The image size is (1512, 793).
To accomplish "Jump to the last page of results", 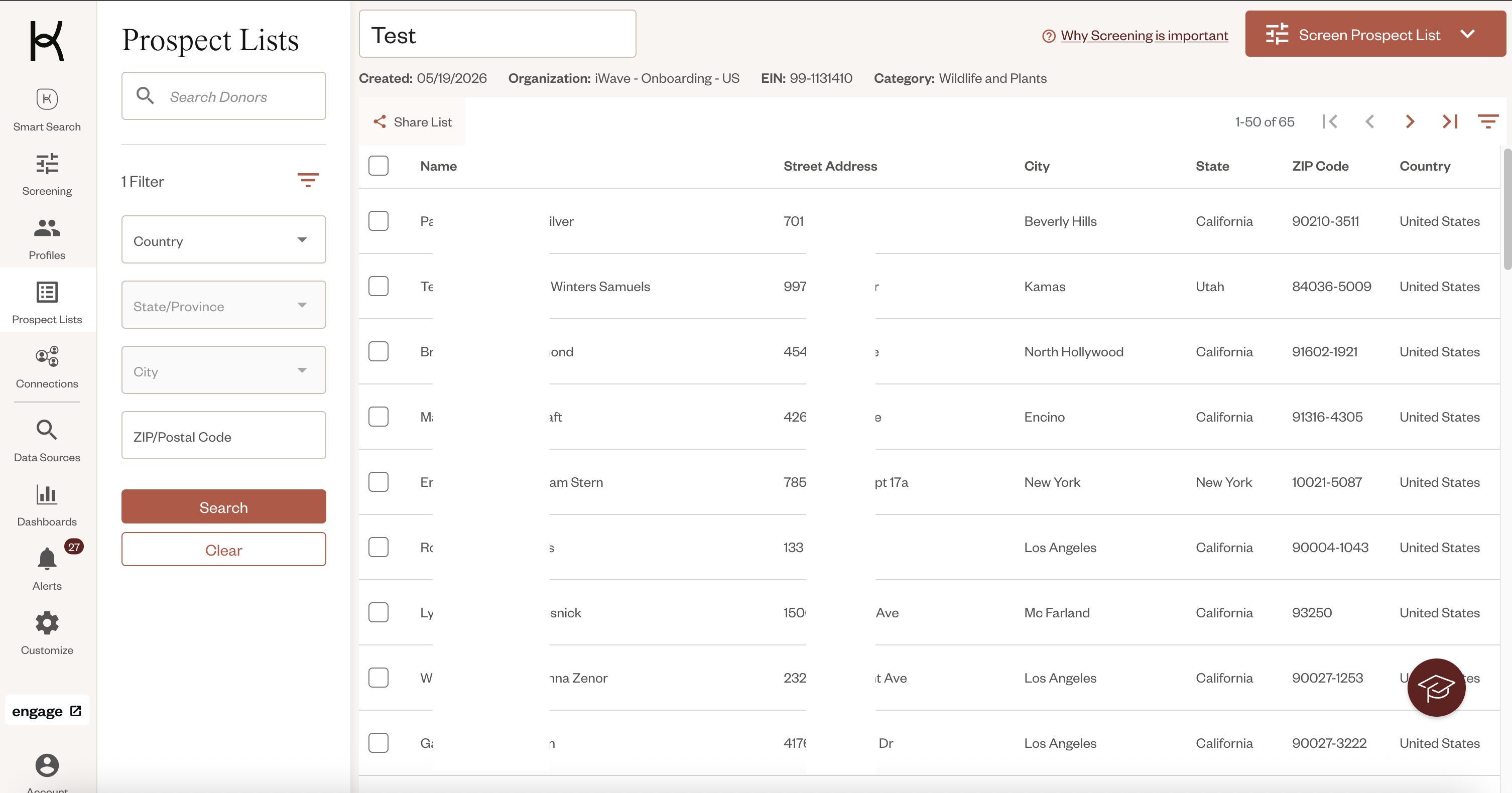I will (1450, 121).
